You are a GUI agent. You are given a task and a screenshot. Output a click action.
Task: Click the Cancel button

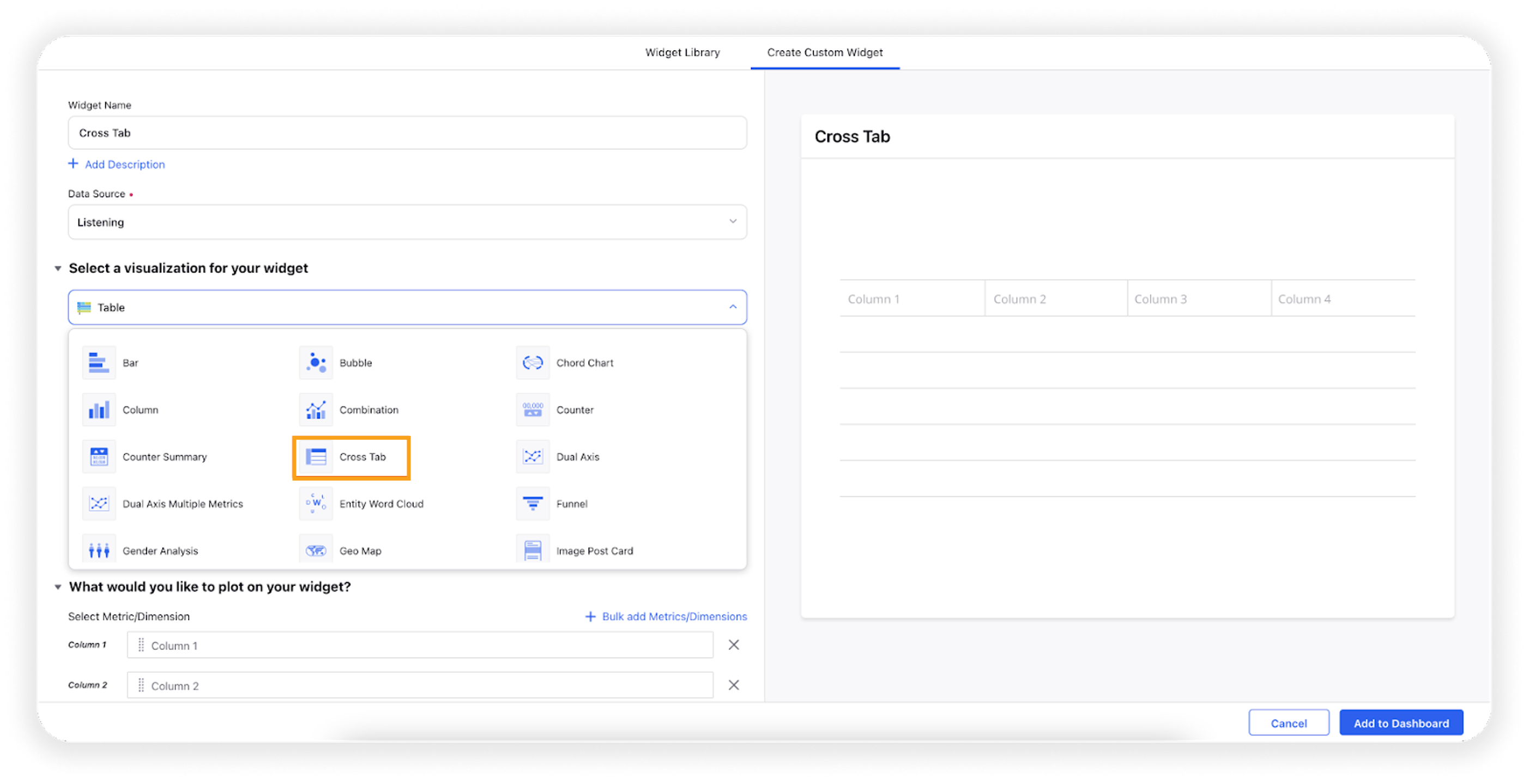click(1289, 723)
